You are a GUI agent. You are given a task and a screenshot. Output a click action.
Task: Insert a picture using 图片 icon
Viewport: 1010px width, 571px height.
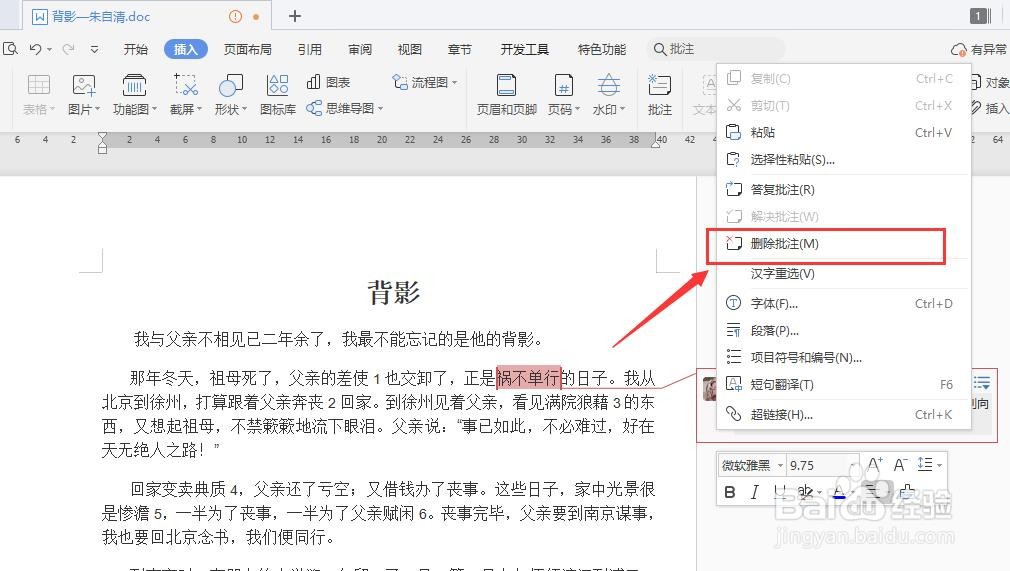click(x=84, y=85)
